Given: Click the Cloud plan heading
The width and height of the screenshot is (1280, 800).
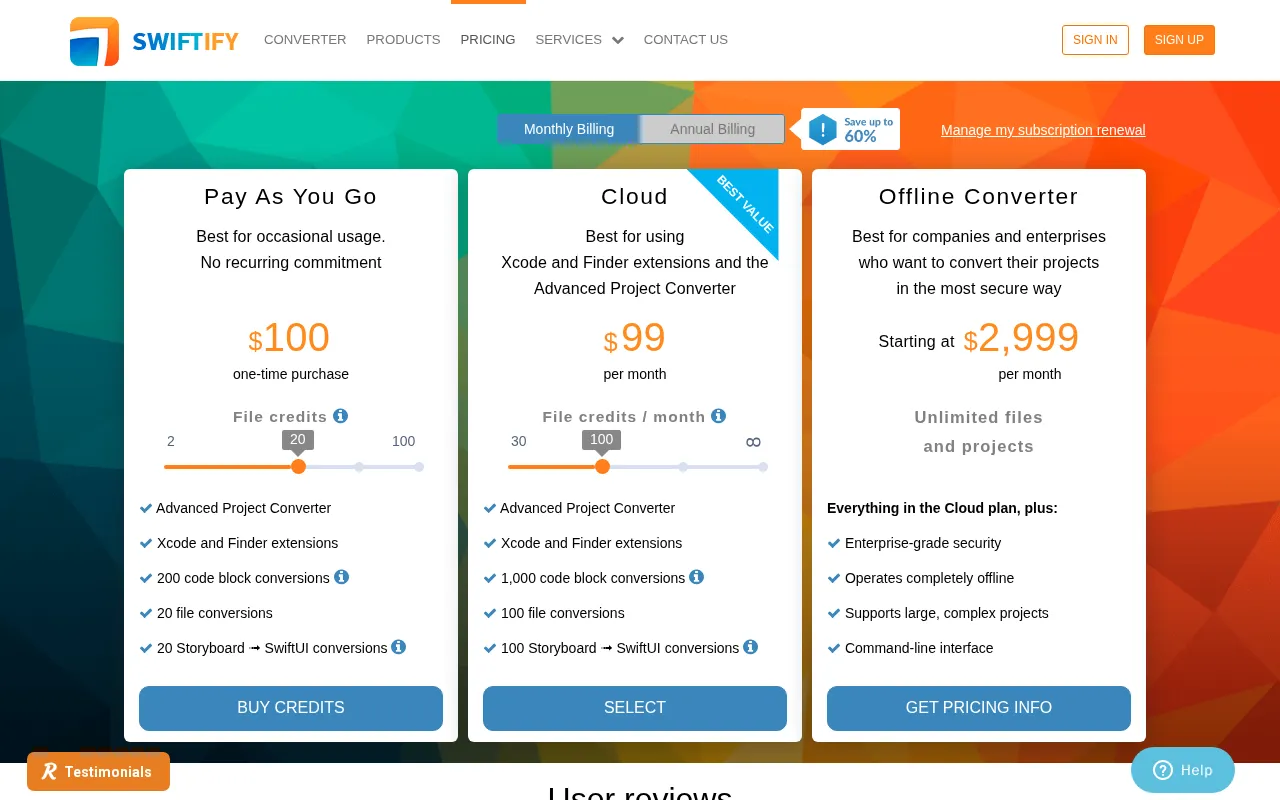Looking at the screenshot, I should 635,197.
